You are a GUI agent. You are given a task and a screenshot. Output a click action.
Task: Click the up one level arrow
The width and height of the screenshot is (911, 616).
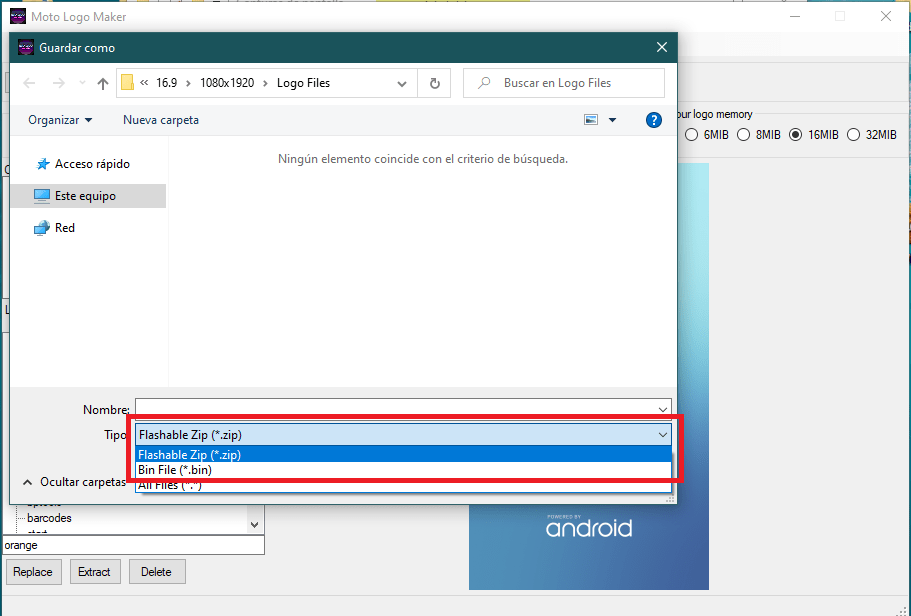tap(102, 83)
